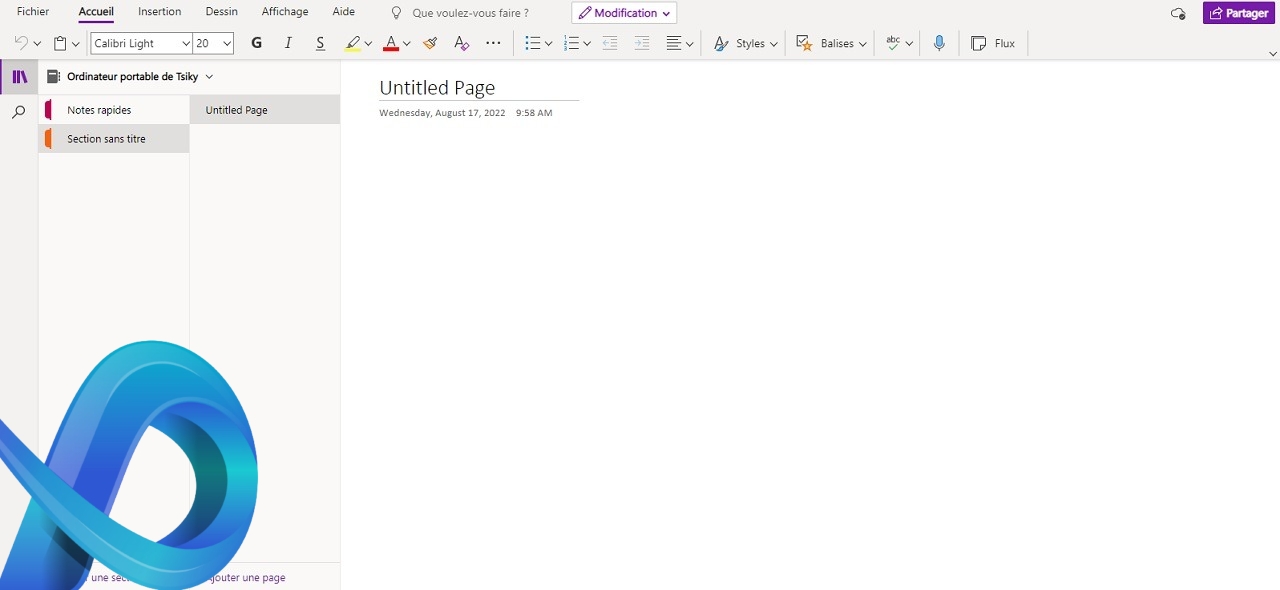Viewport: 1280px width, 590px height.
Task: Click the Paste clipboard icon
Action: click(60, 43)
